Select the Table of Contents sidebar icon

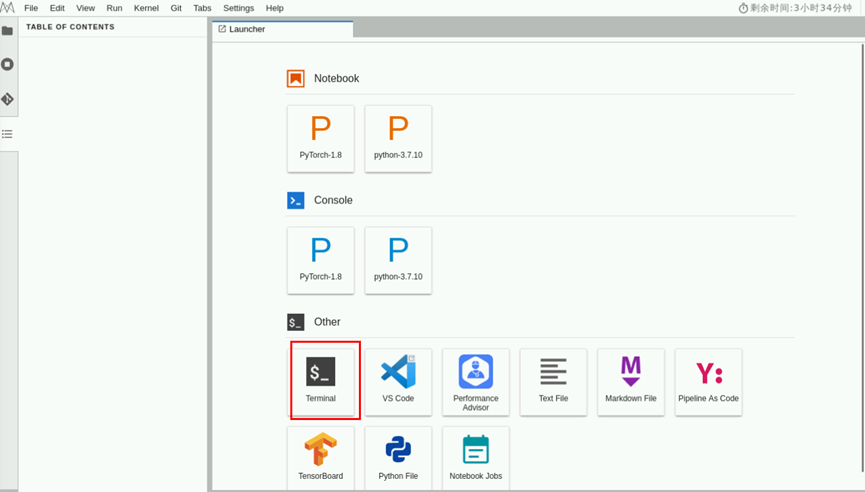(7, 134)
